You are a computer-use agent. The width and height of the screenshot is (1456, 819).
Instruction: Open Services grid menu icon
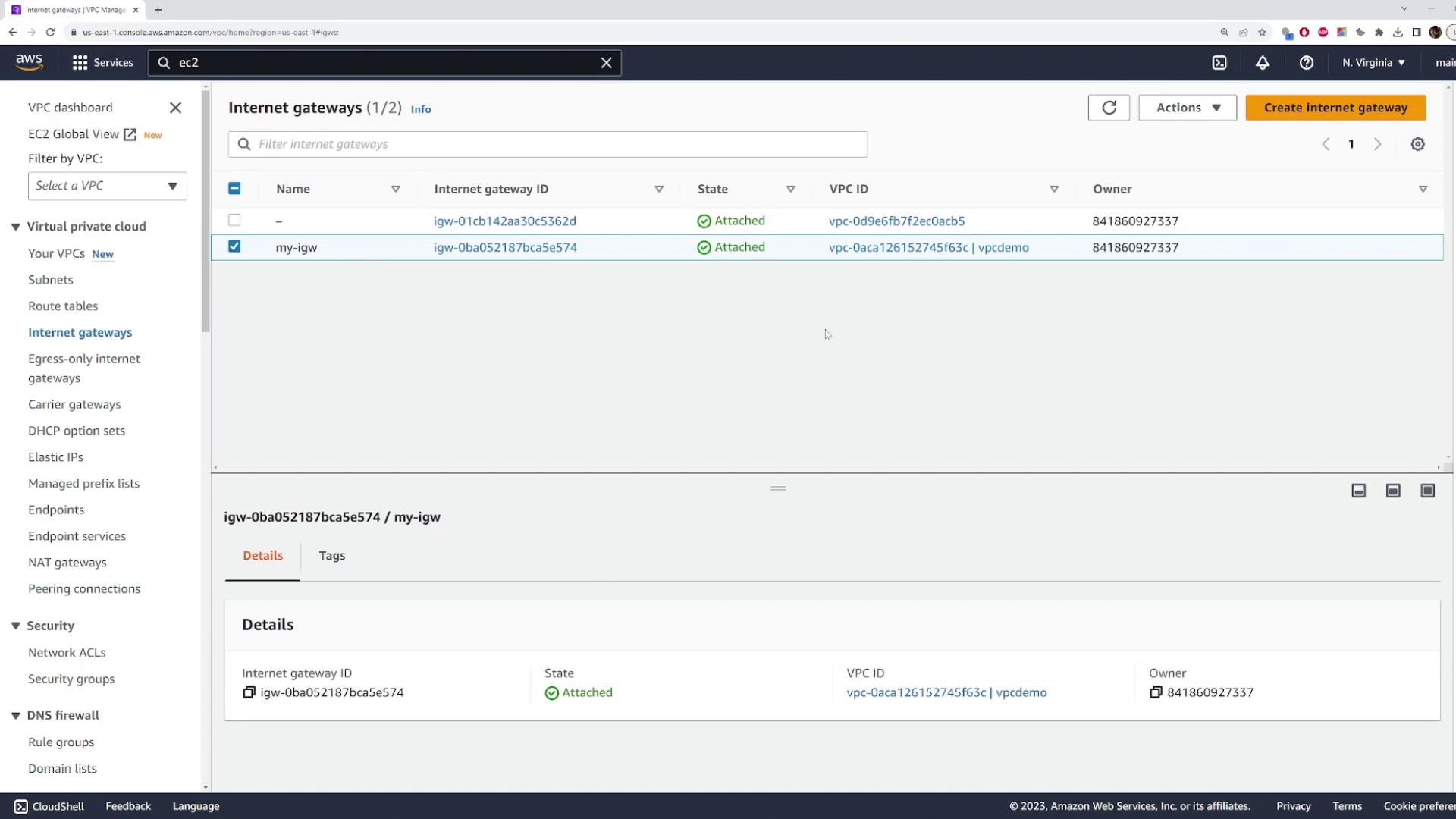click(80, 63)
